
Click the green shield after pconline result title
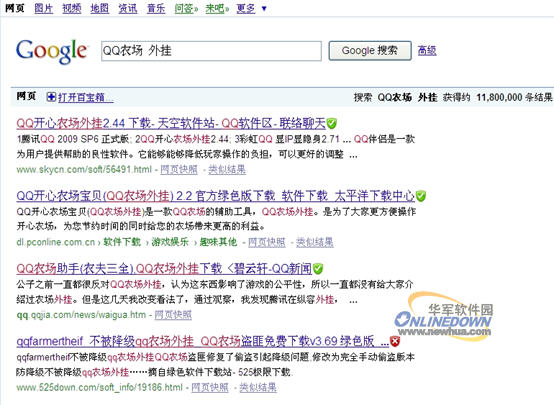(x=420, y=196)
